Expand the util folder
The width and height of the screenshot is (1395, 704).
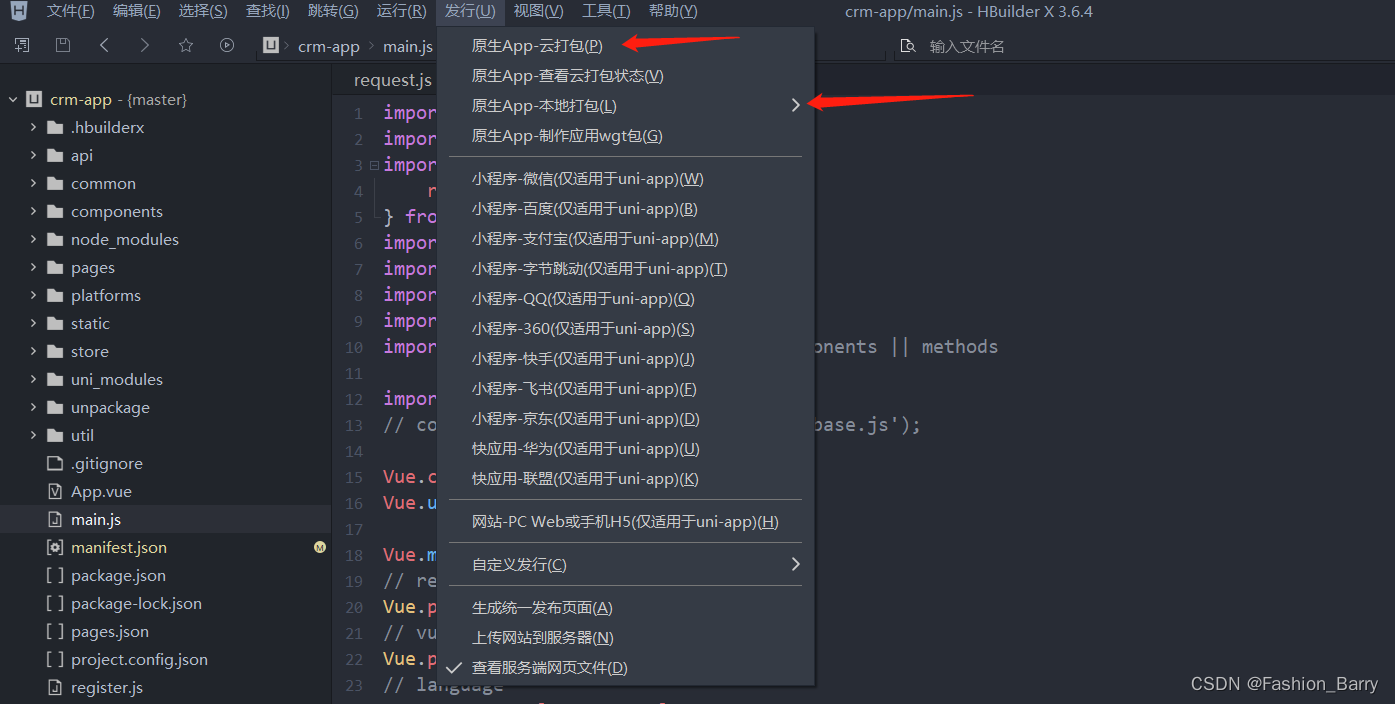(x=33, y=435)
